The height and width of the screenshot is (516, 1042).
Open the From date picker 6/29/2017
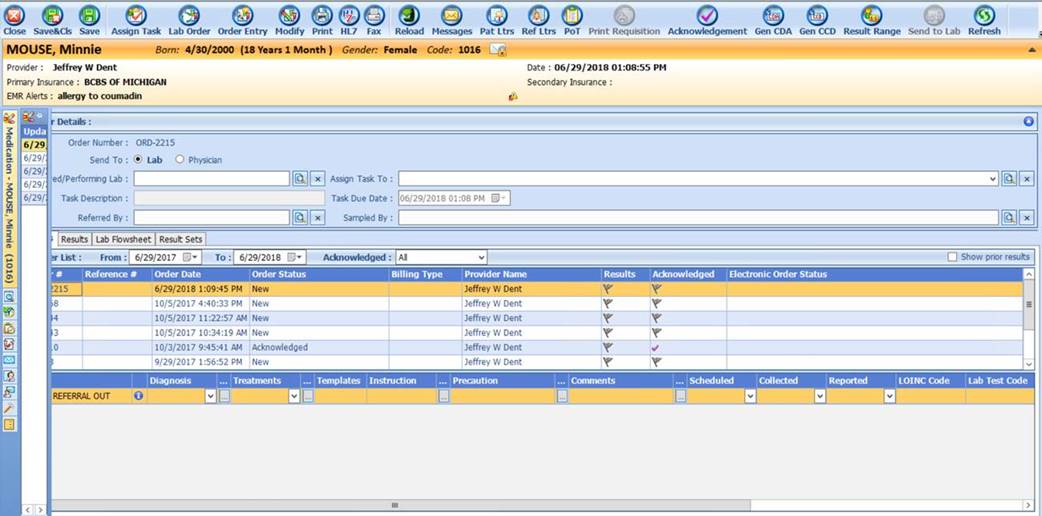(188, 257)
